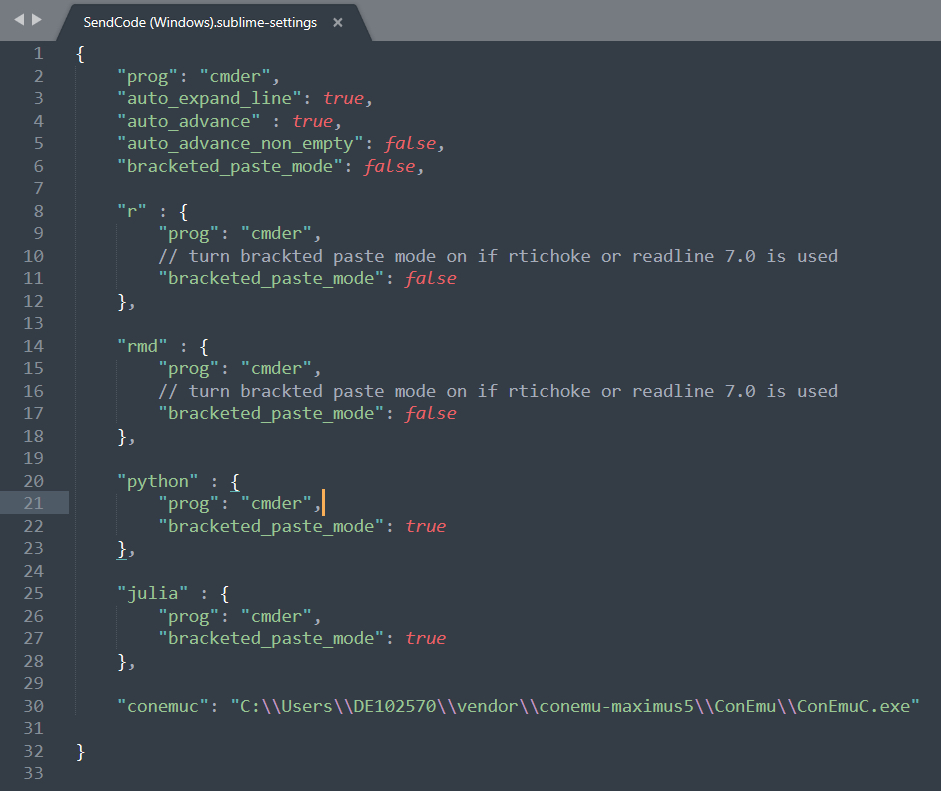Close the SendCode settings tab

pos(338,22)
